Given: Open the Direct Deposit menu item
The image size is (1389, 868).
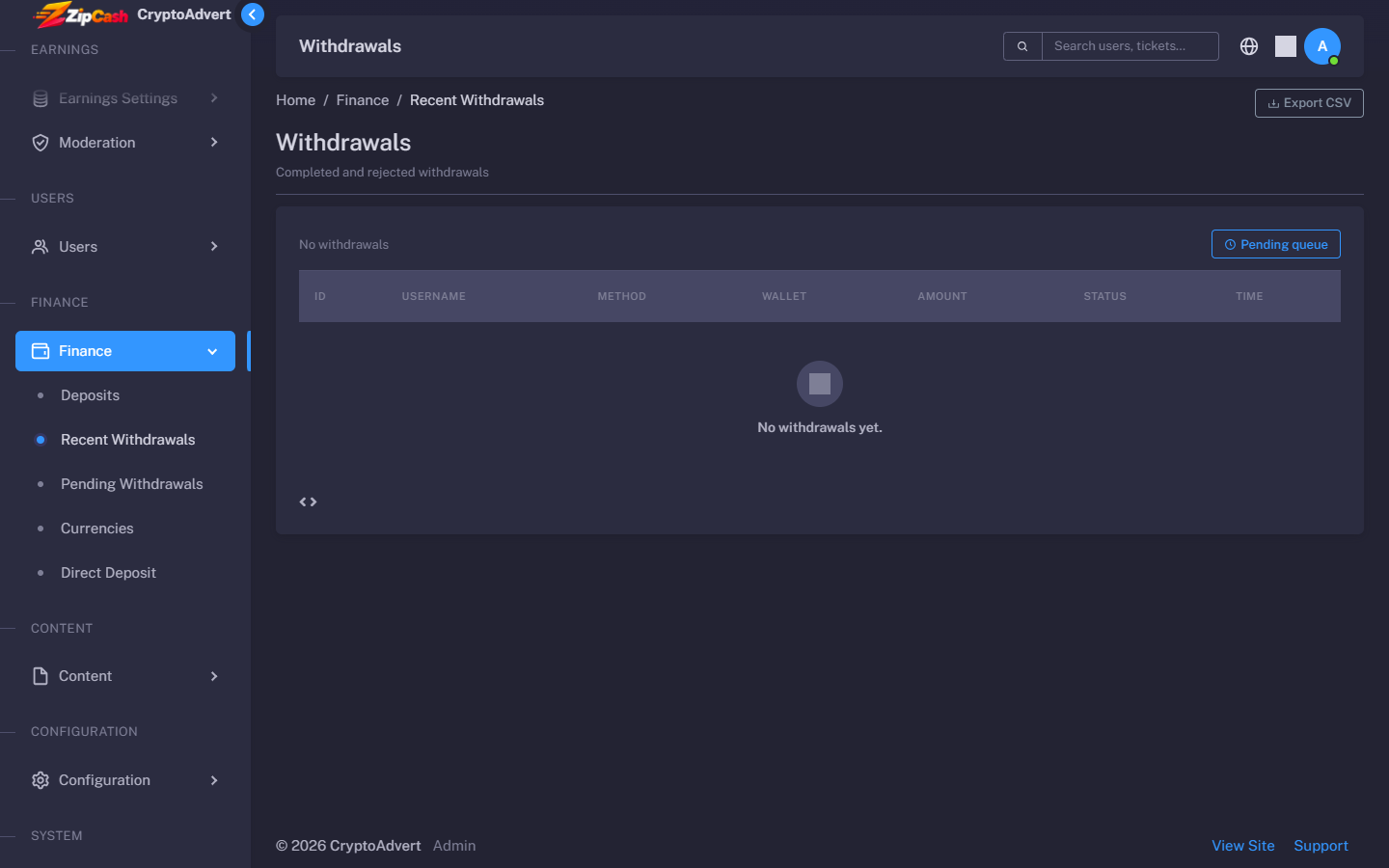Looking at the screenshot, I should pos(108,573).
